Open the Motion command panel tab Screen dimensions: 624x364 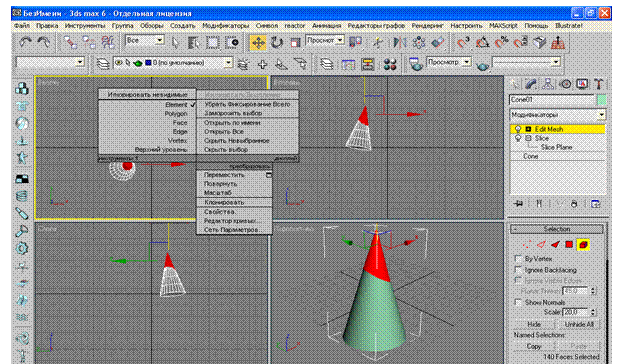565,84
